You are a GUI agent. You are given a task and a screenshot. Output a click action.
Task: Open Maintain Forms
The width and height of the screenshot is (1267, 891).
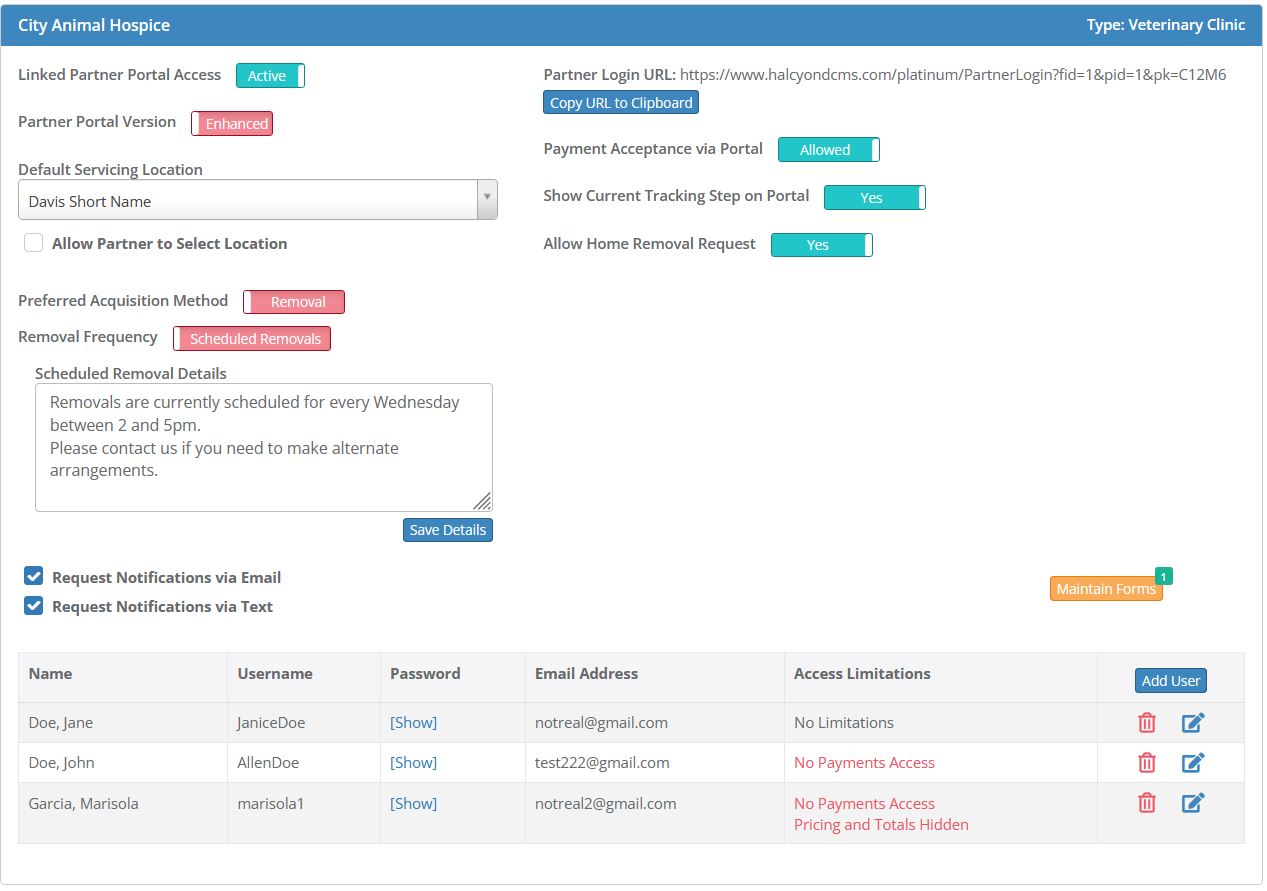[1105, 589]
